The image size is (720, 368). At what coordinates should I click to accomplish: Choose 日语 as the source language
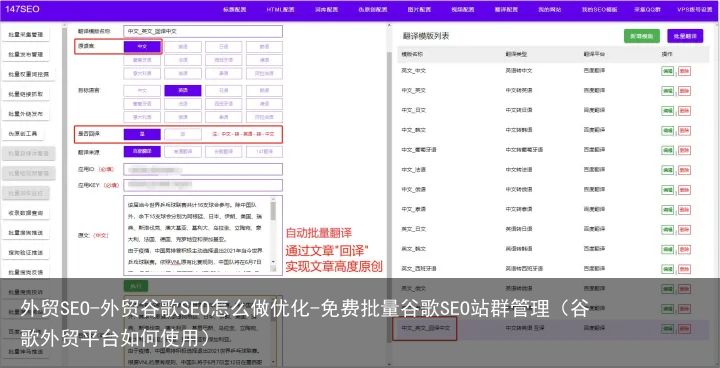point(224,46)
